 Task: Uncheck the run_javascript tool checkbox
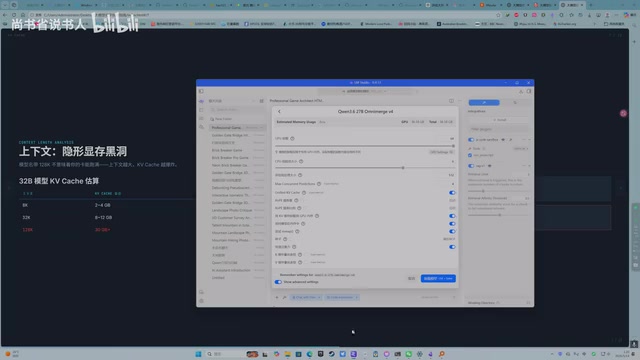point(470,155)
